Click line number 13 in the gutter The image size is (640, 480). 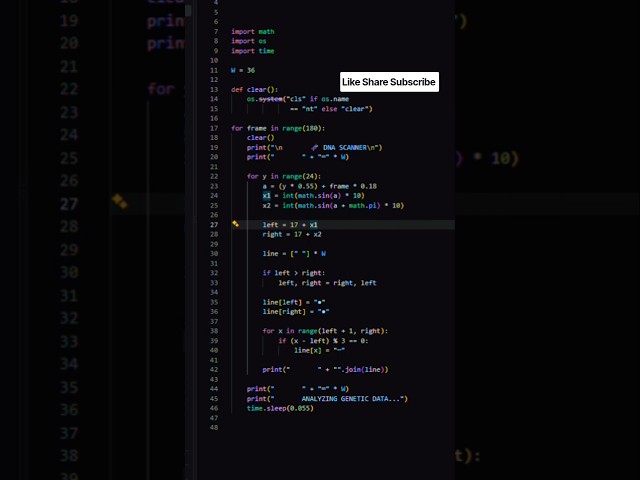214,89
